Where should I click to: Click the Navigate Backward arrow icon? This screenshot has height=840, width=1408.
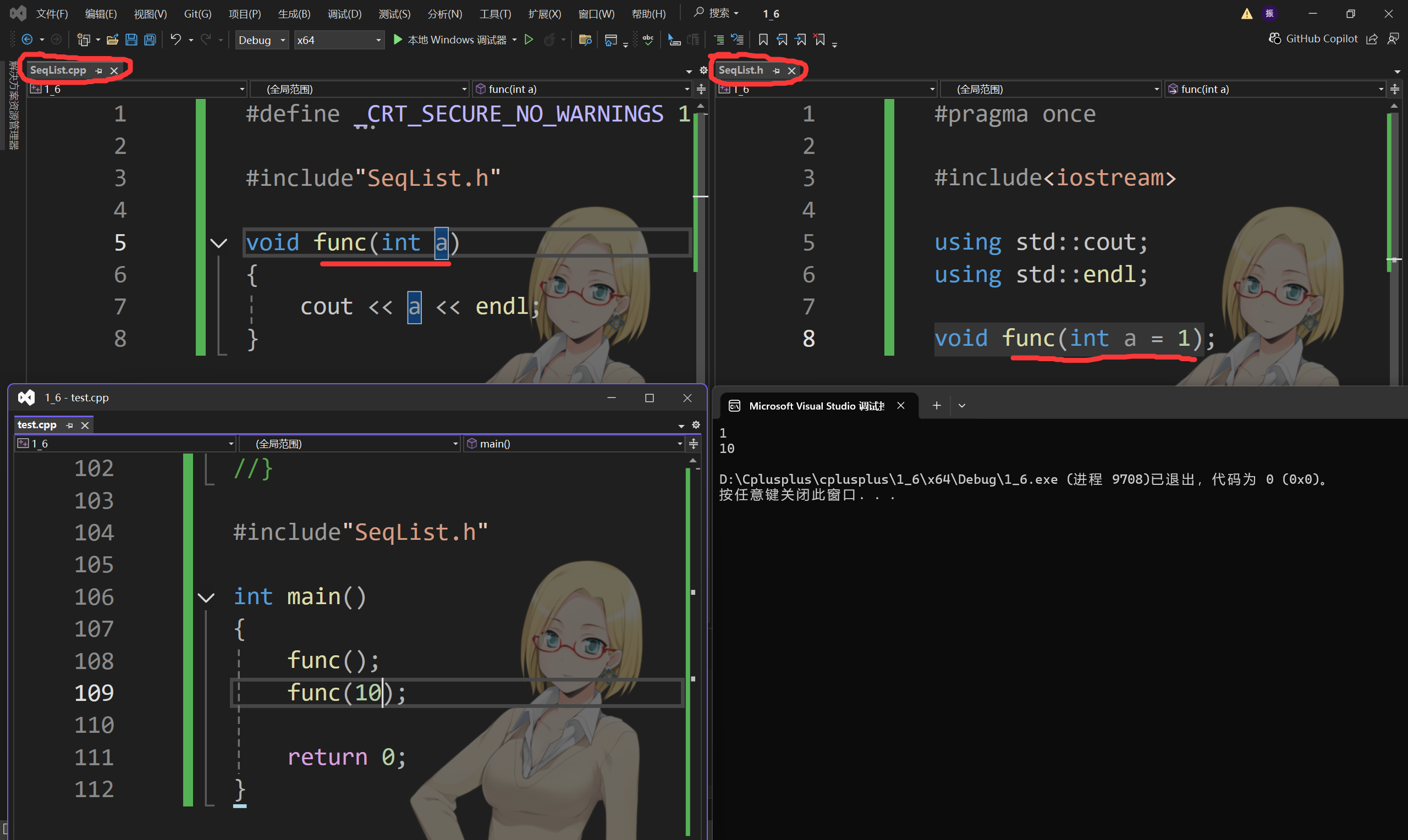click(26, 40)
